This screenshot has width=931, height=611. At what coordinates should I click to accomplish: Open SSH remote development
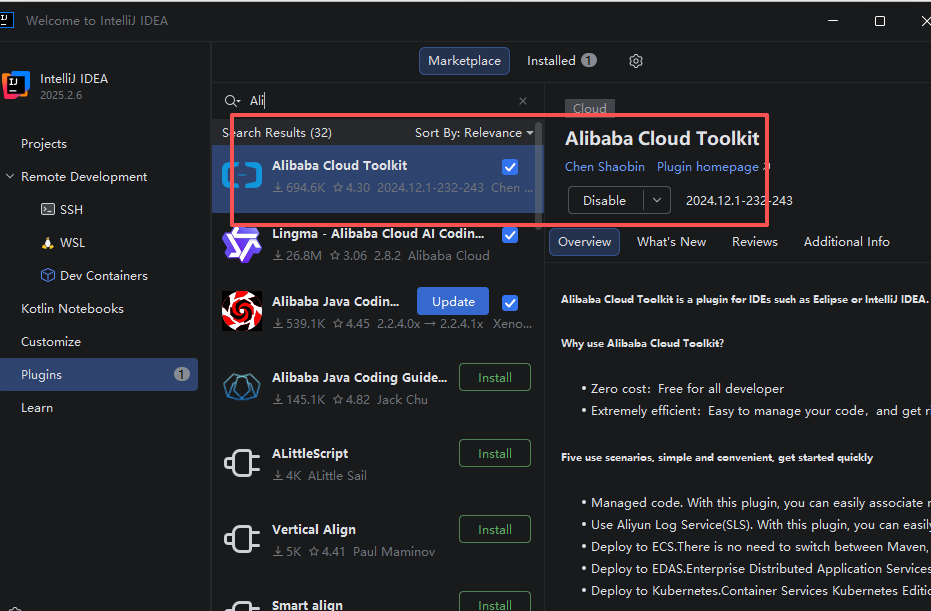(x=71, y=209)
